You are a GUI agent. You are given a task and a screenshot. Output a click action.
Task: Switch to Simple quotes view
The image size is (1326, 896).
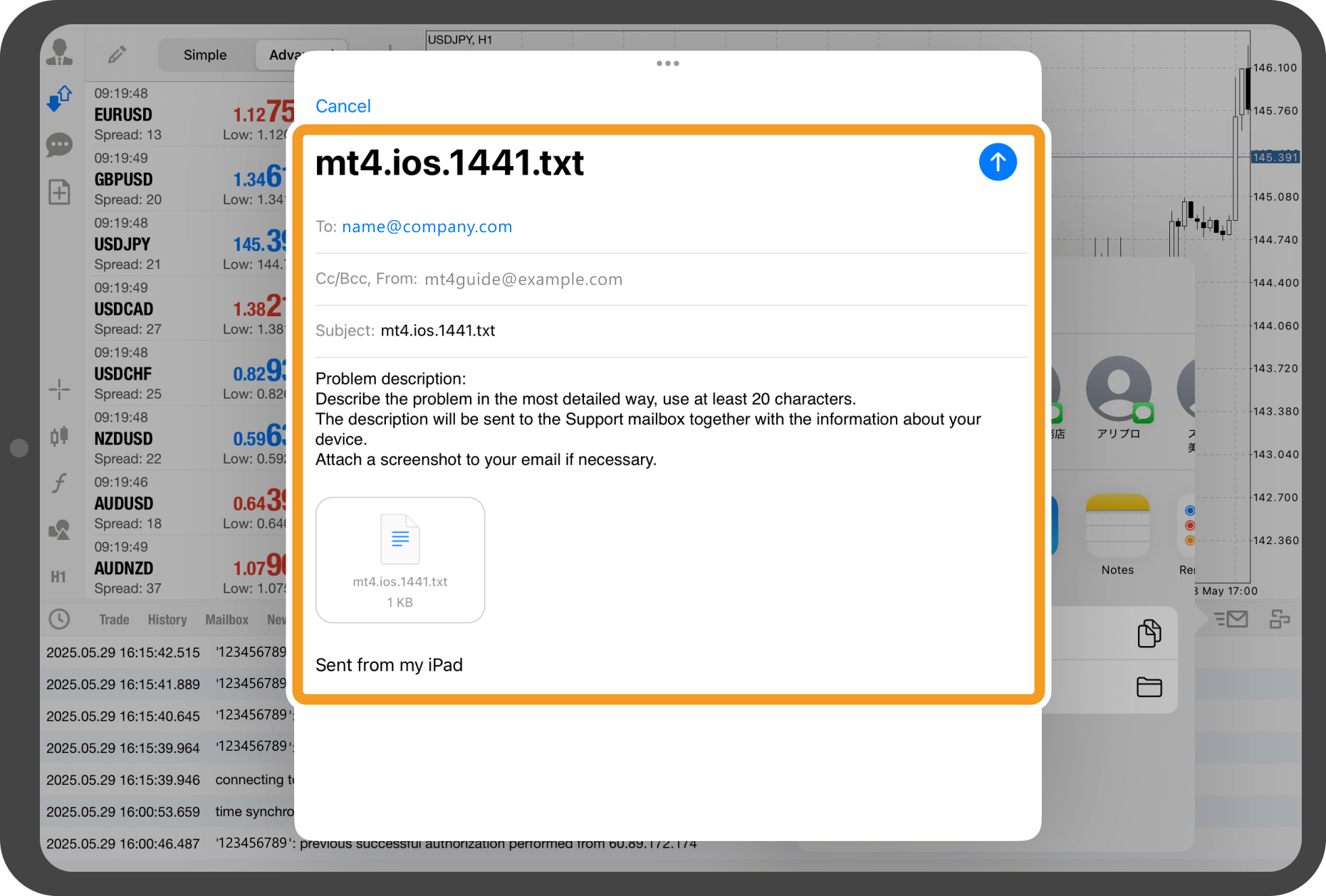point(205,55)
